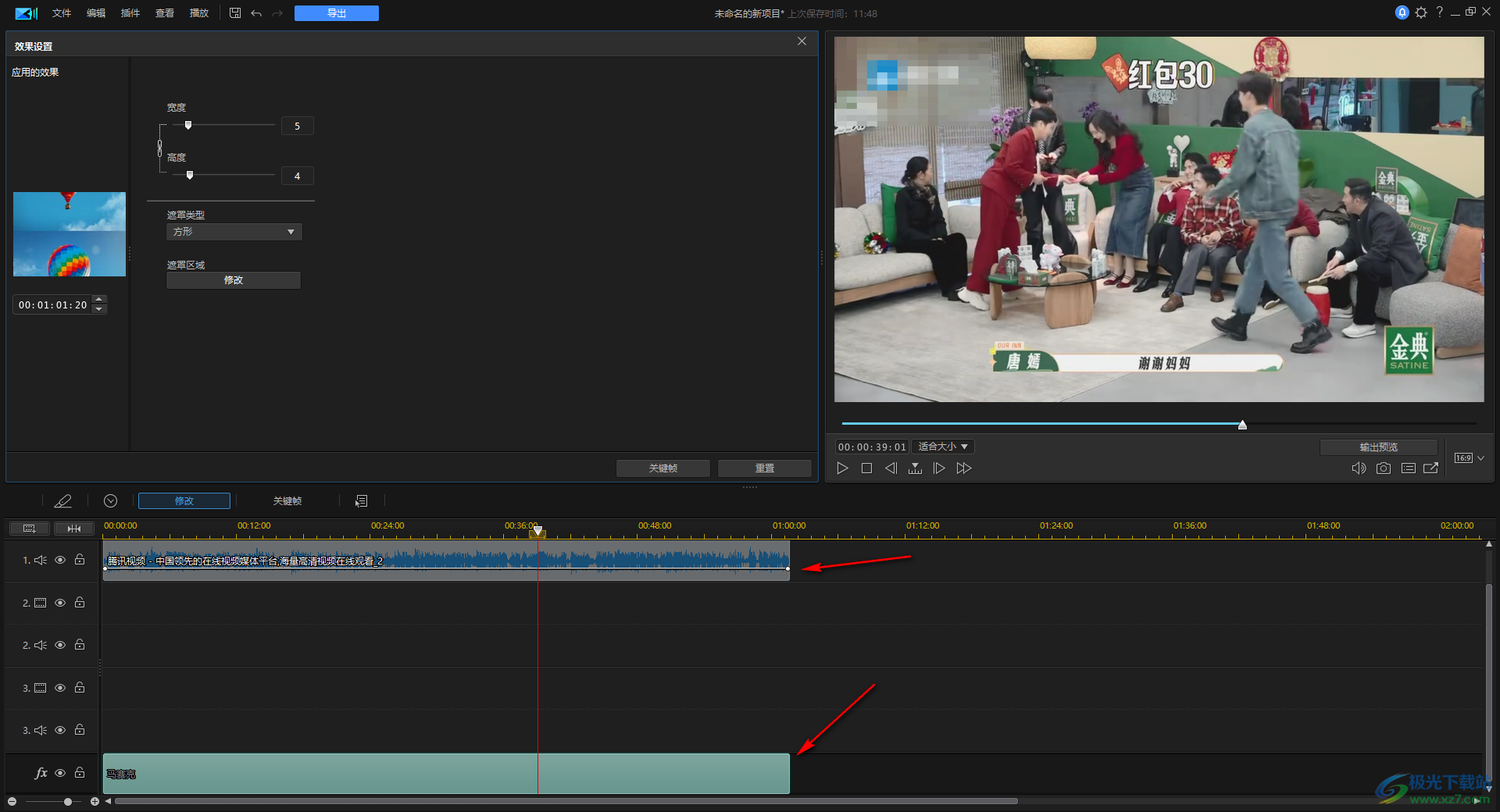The height and width of the screenshot is (812, 1500).
Task: Click the add tracks icon button
Action: [30, 529]
